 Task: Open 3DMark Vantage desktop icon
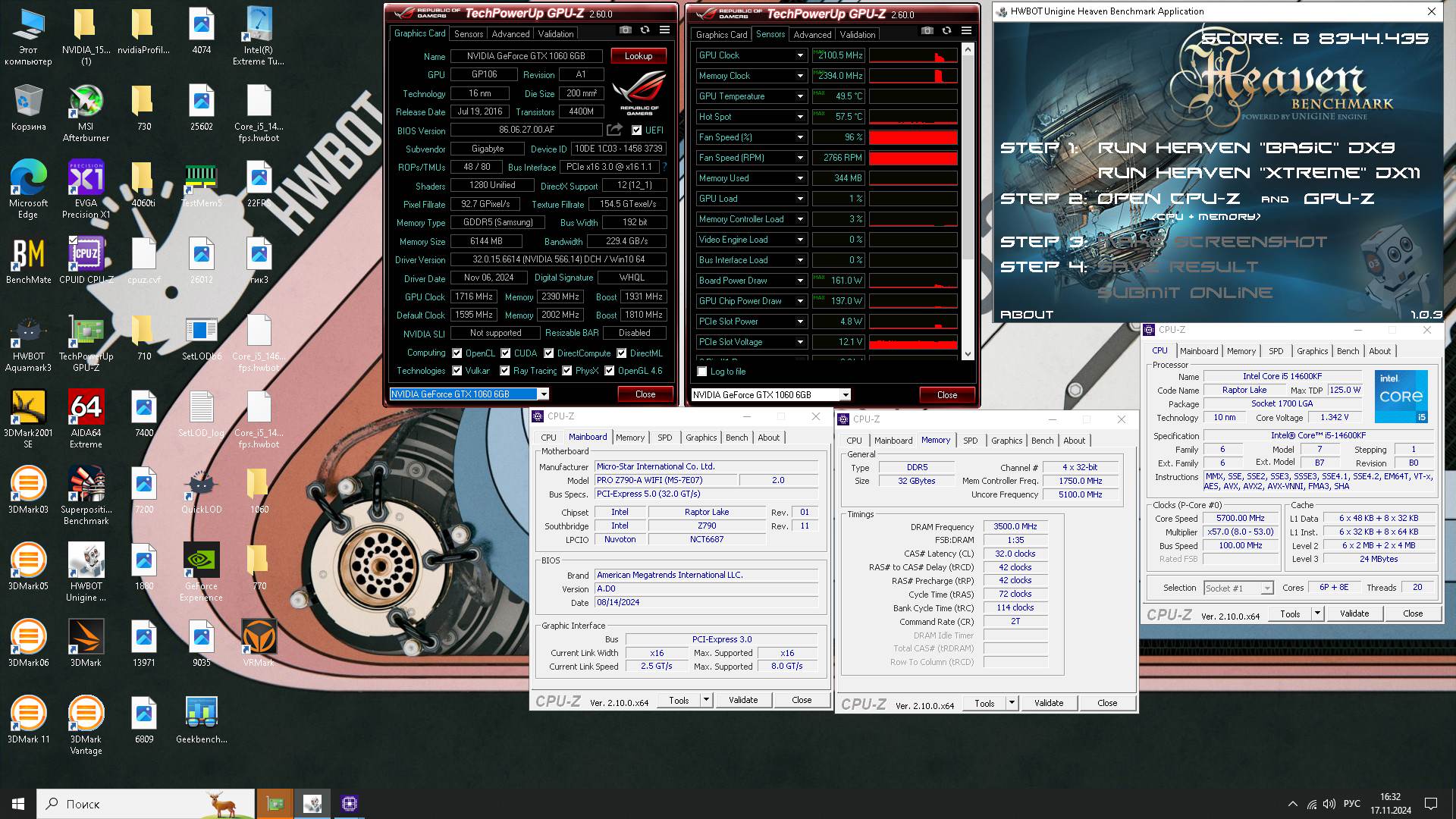pos(86,726)
